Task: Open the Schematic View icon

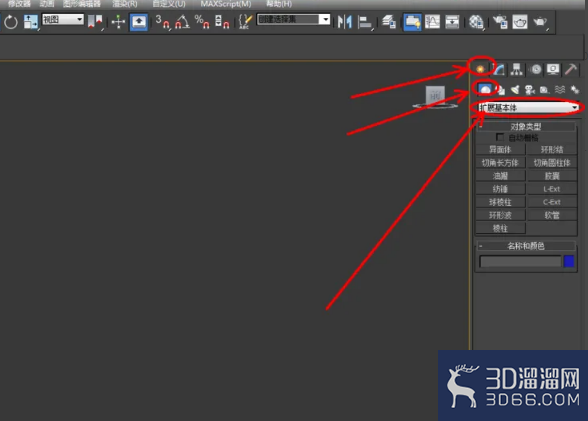Action: pos(452,22)
